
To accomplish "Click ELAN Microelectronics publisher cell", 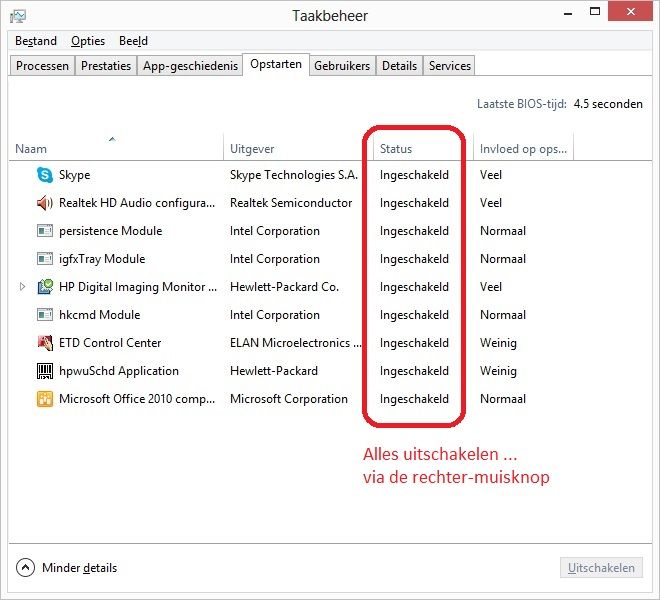I will (295, 343).
